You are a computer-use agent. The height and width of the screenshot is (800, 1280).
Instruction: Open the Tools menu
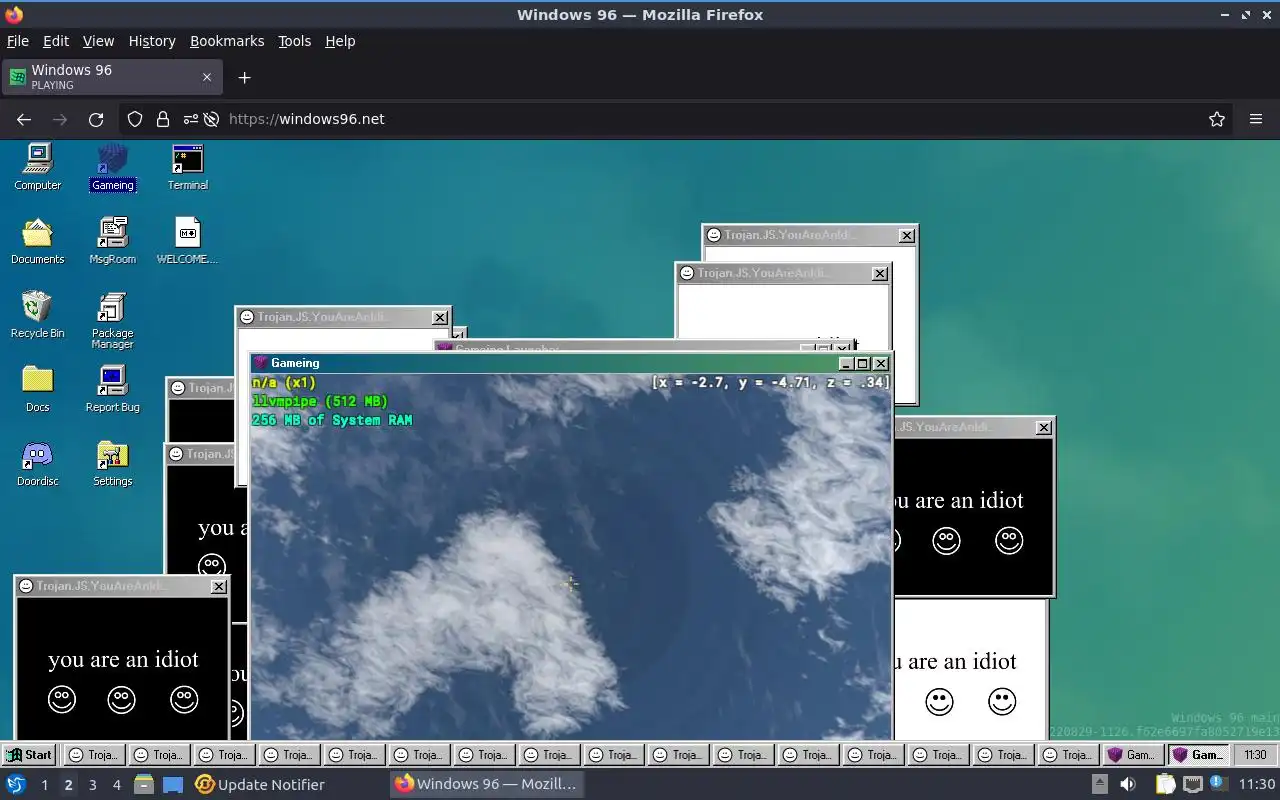pos(294,41)
